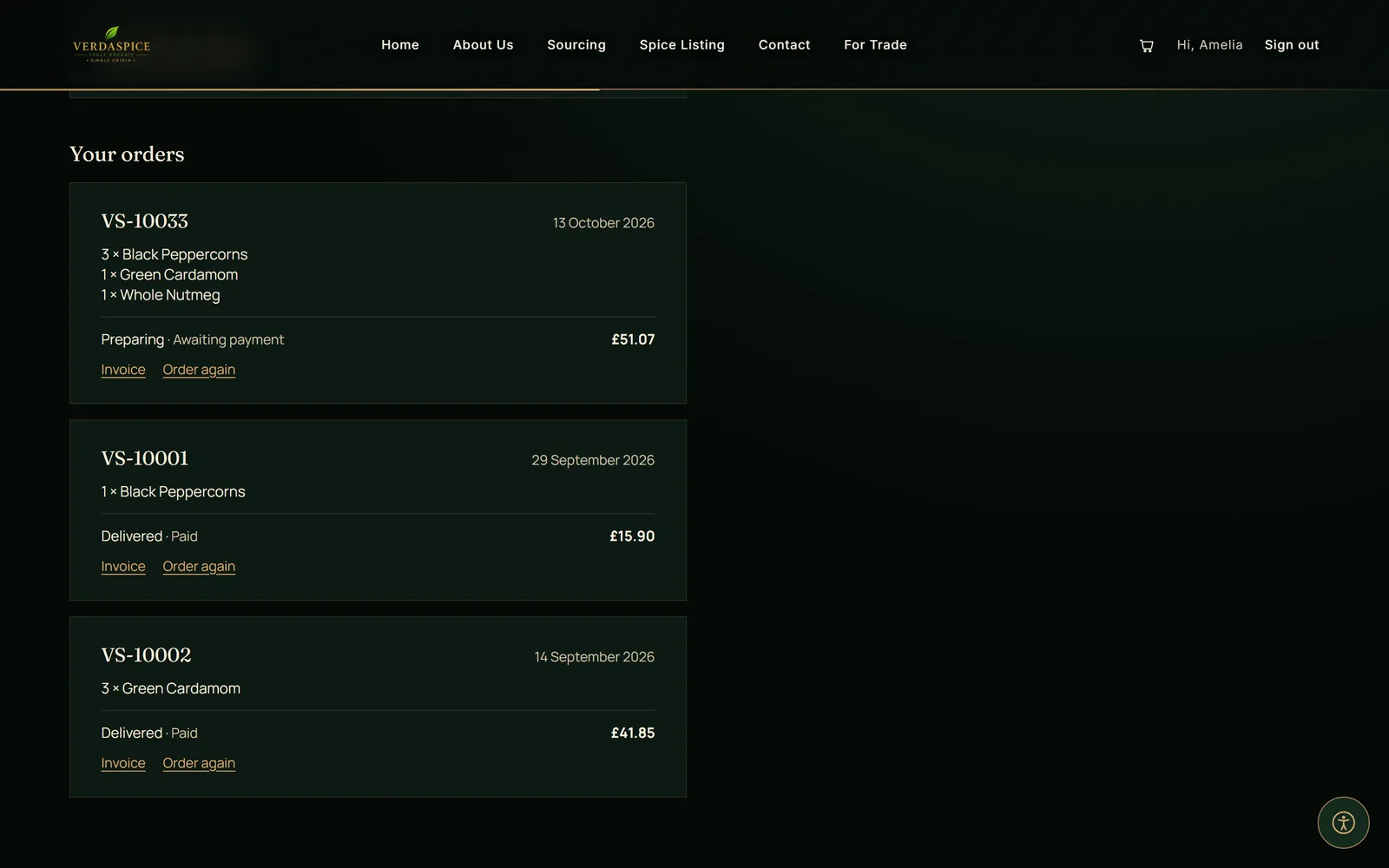Sign out of the account

tap(1291, 45)
